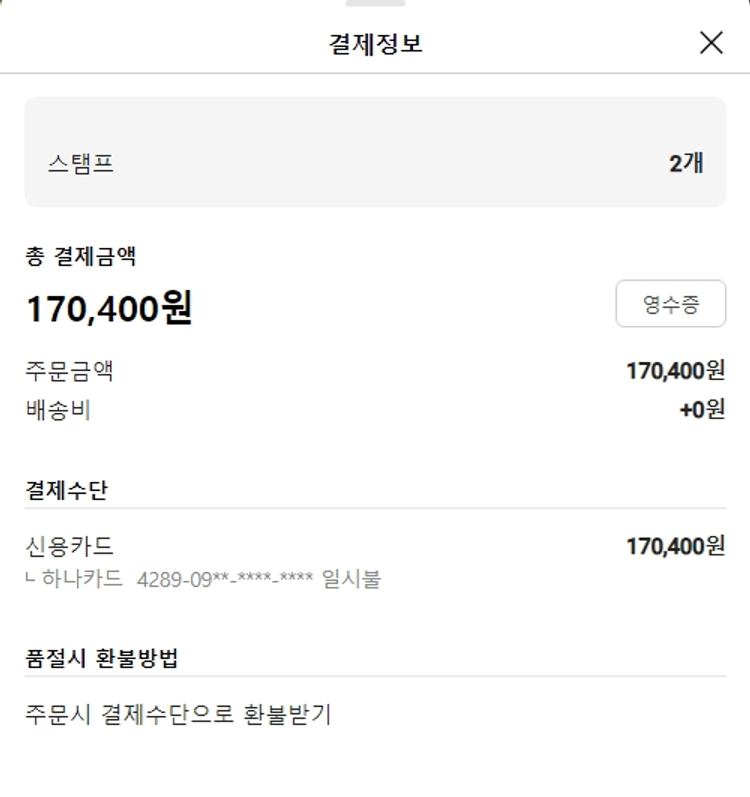Image resolution: width=750 pixels, height=797 pixels.
Task: Click the 170,400원 value beside 주문금액
Action: [675, 371]
